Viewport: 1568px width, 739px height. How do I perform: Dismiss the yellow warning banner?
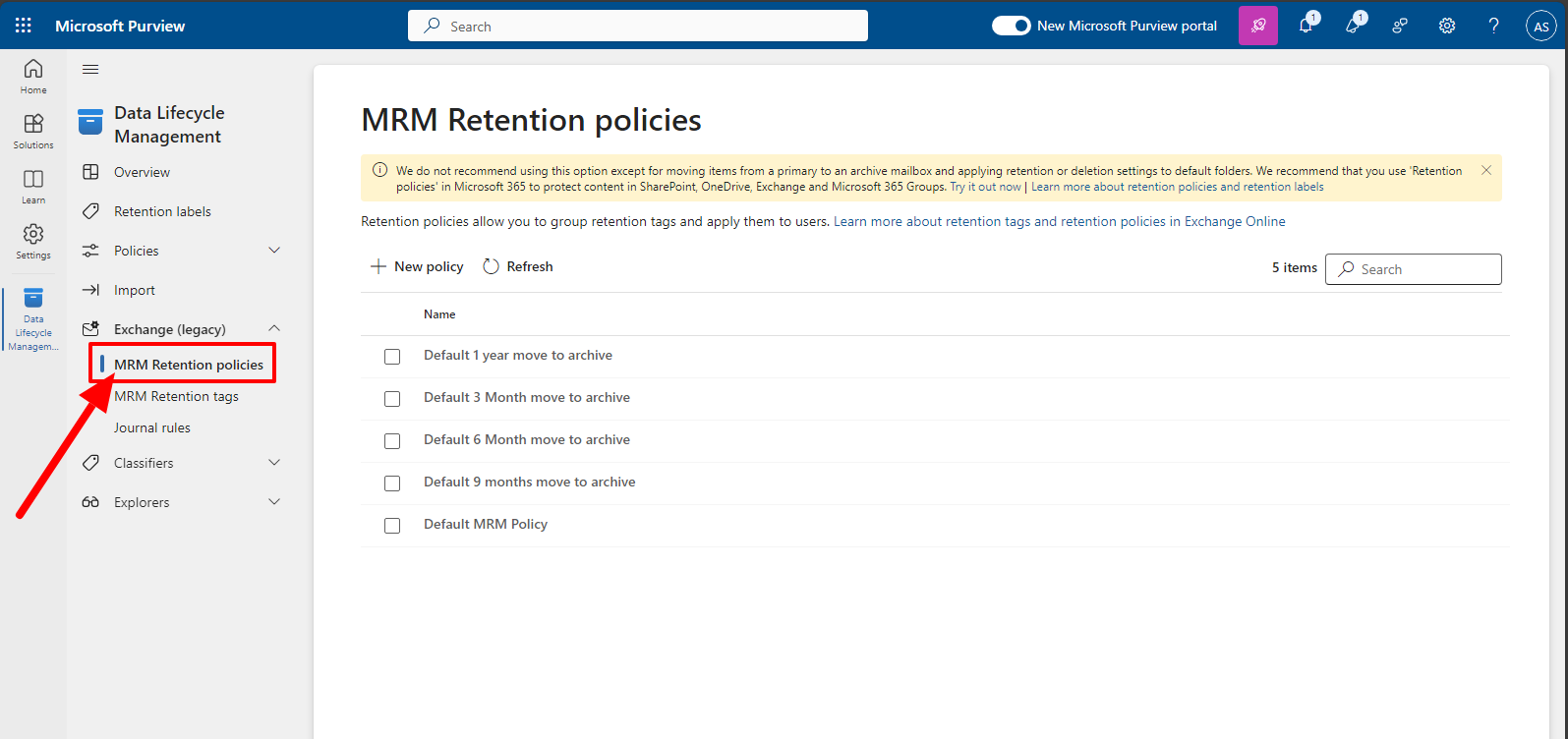coord(1486,170)
